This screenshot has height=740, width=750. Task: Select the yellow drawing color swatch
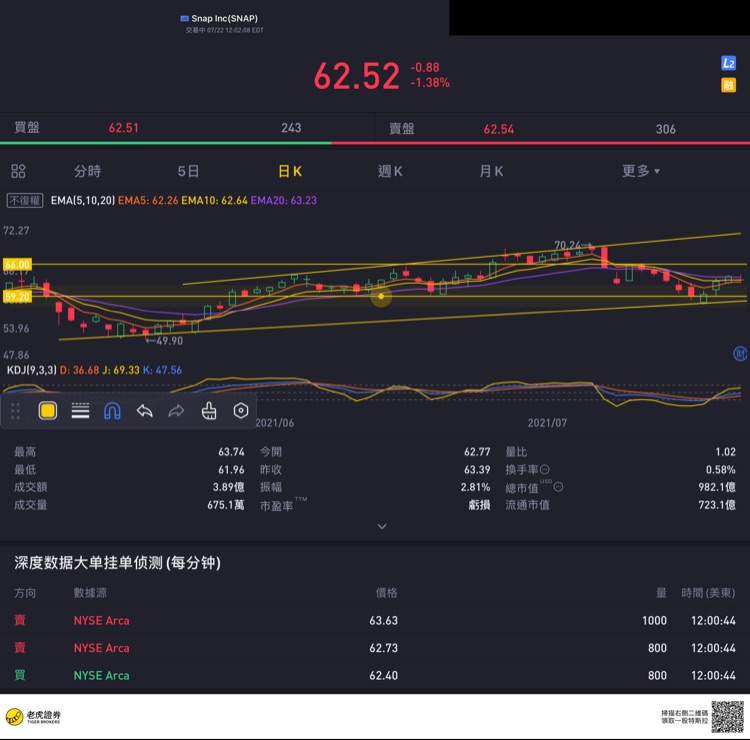point(48,411)
